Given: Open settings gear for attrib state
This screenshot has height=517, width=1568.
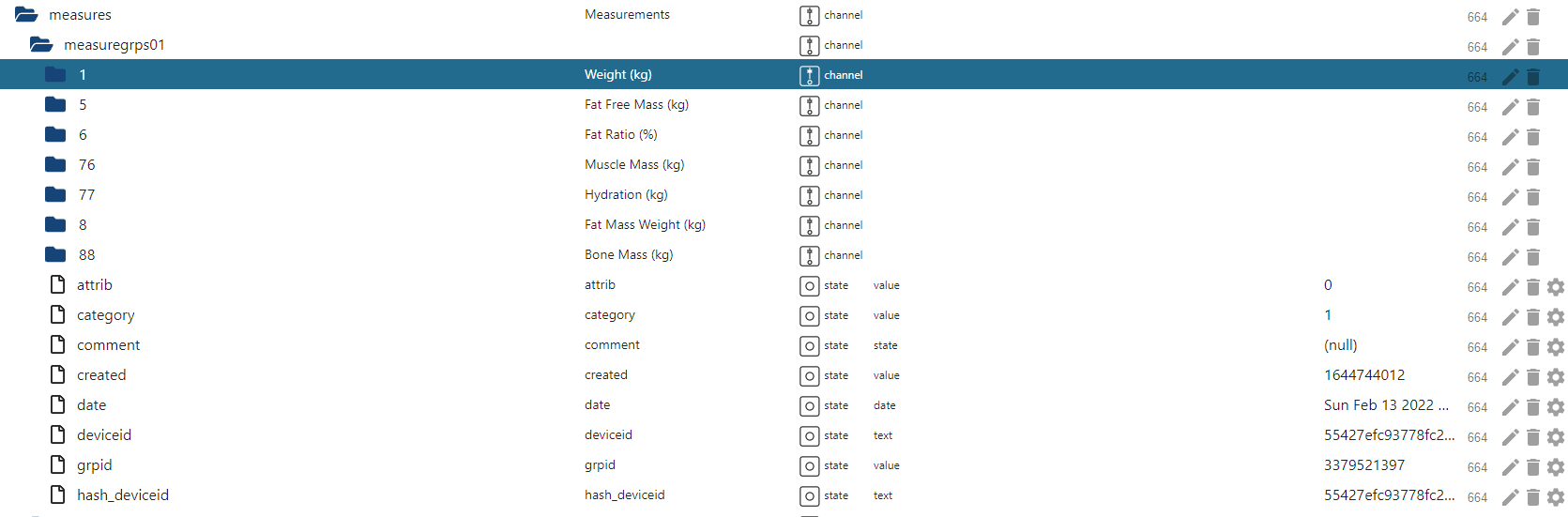Looking at the screenshot, I should (1556, 287).
